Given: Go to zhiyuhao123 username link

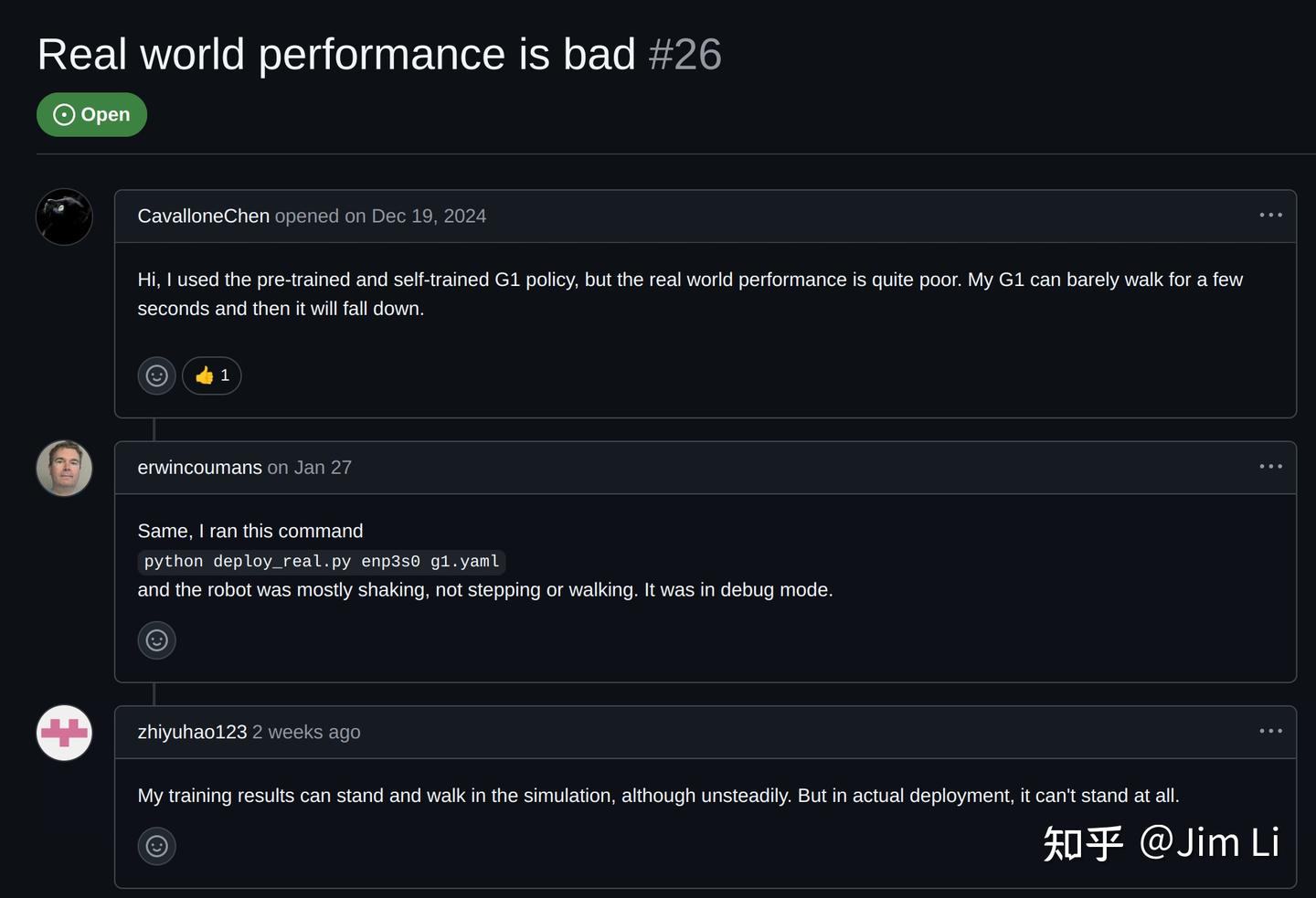Looking at the screenshot, I should [x=192, y=733].
